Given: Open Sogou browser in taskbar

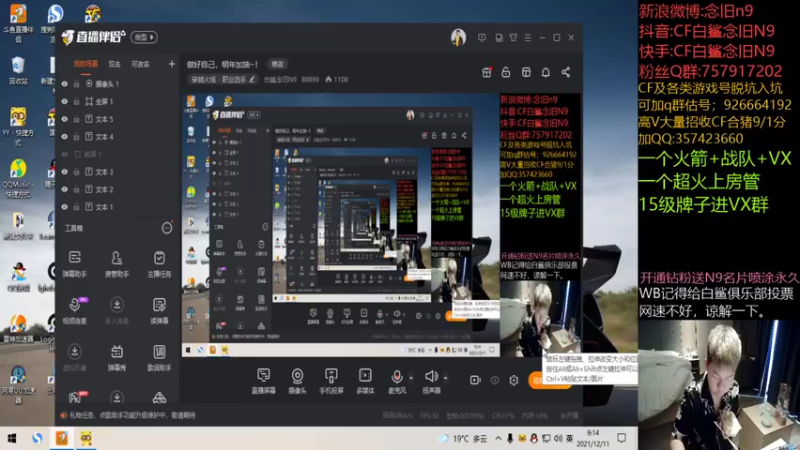Looking at the screenshot, I should click(37, 438).
